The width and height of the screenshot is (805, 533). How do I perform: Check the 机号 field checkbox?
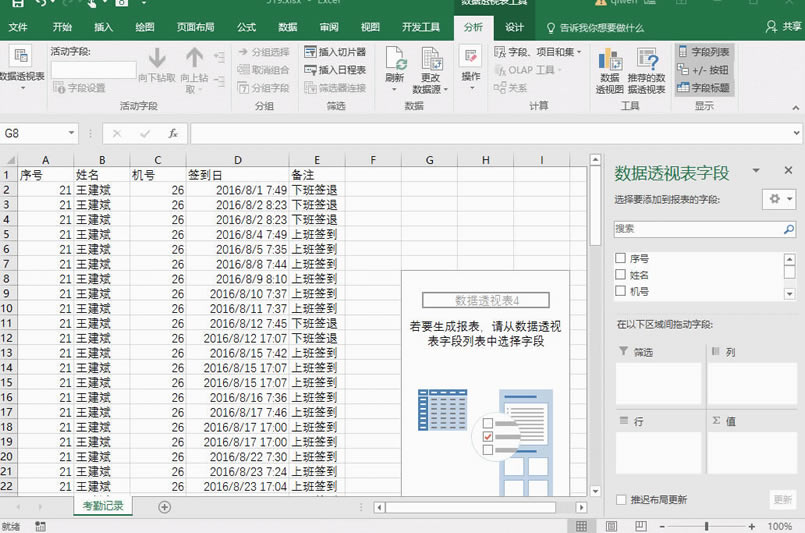tap(620, 291)
